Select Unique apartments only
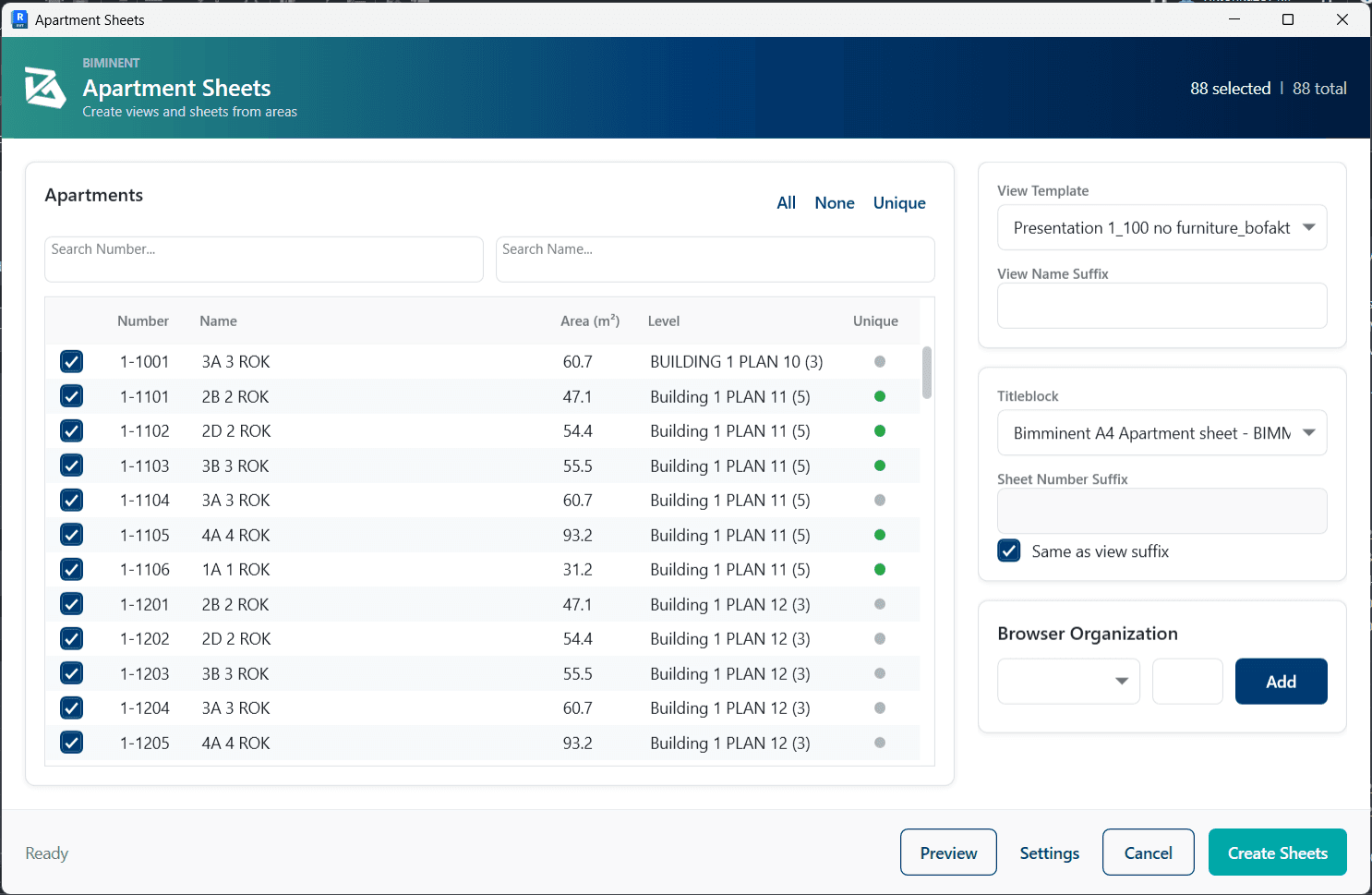1372x895 pixels. tap(899, 202)
